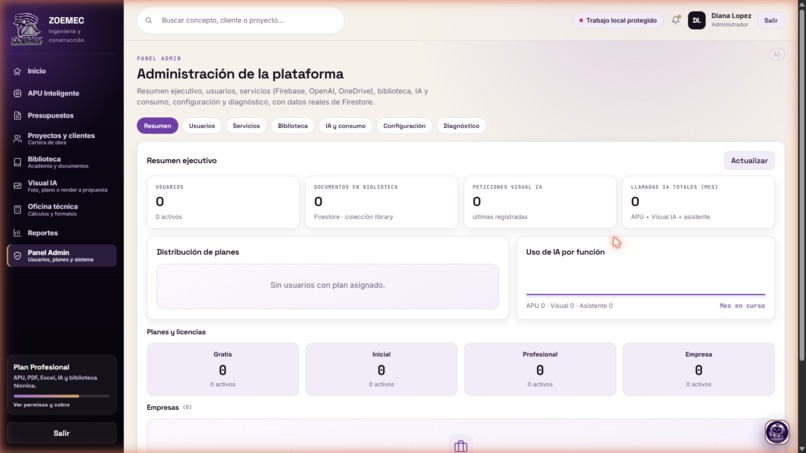This screenshot has height=453, width=806.
Task: Click the search magnifier icon
Action: coord(149,21)
